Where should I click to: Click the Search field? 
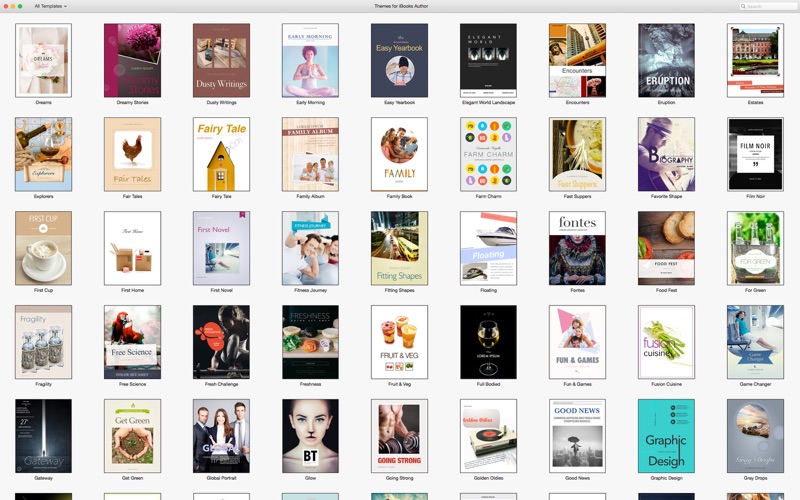pyautogui.click(x=767, y=6)
